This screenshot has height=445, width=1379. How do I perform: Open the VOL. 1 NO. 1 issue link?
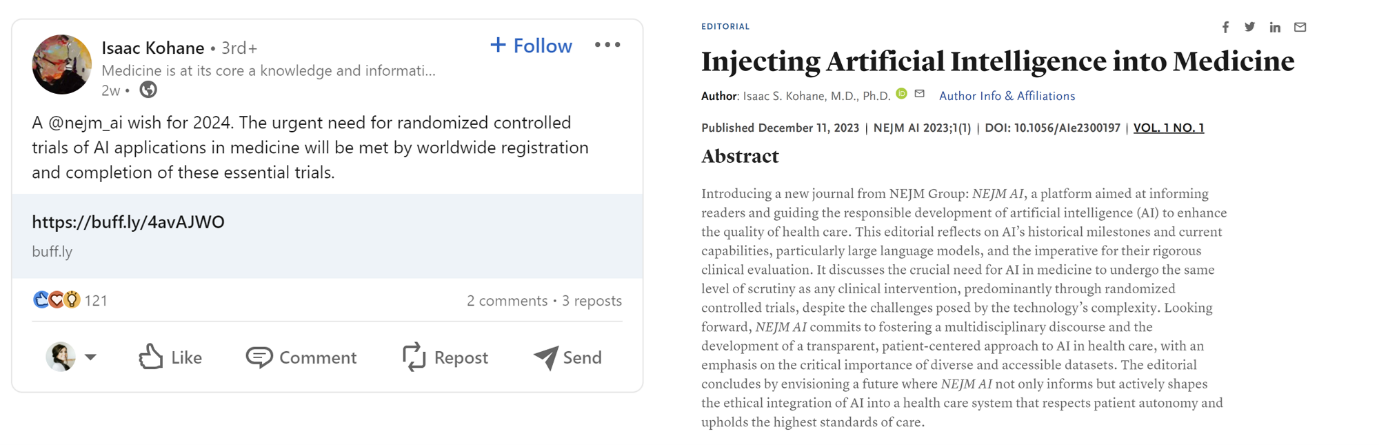pyautogui.click(x=1169, y=128)
